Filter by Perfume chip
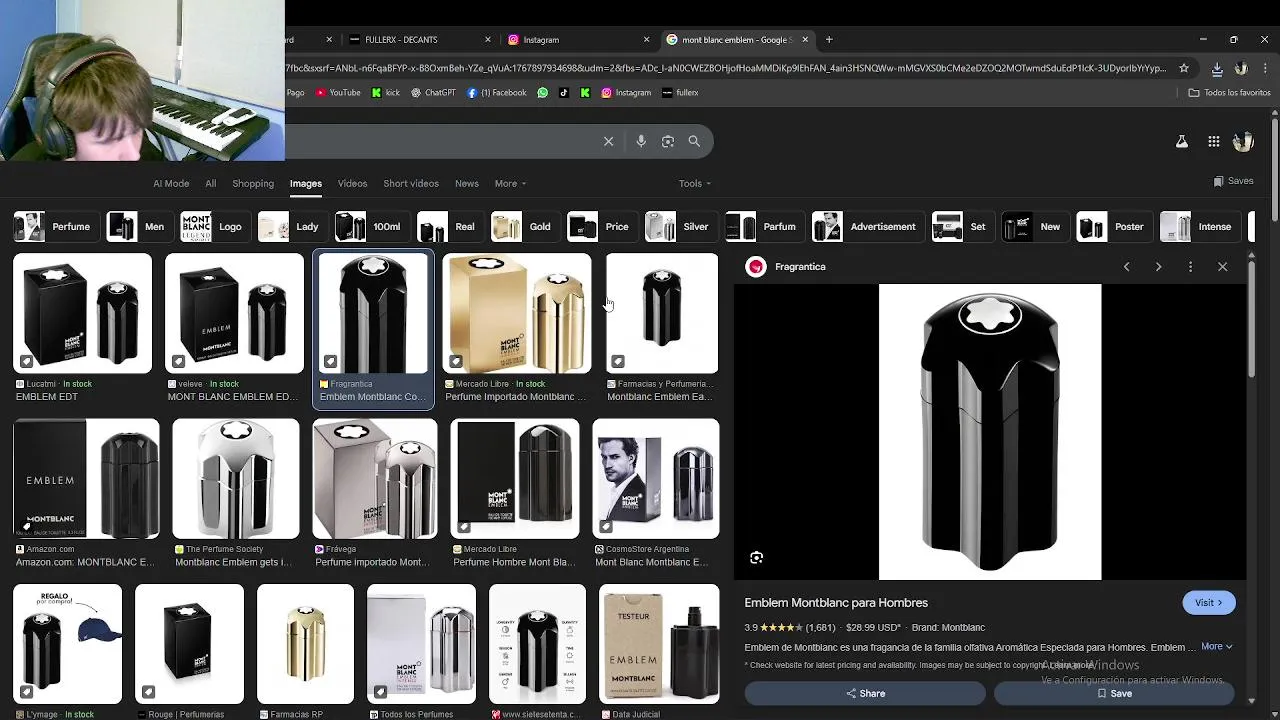1280x720 pixels. (x=56, y=227)
